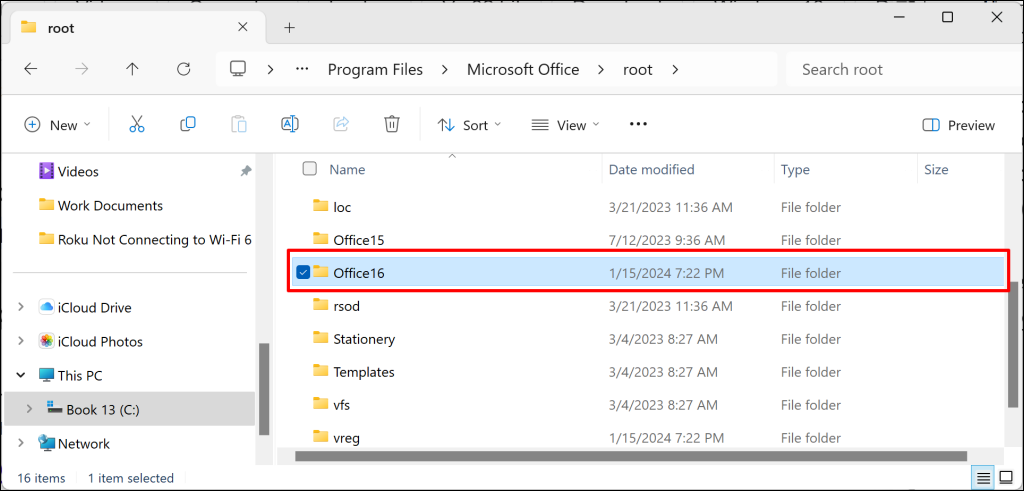Click the Rename icon in toolbar
The height and width of the screenshot is (491, 1024).
click(289, 124)
